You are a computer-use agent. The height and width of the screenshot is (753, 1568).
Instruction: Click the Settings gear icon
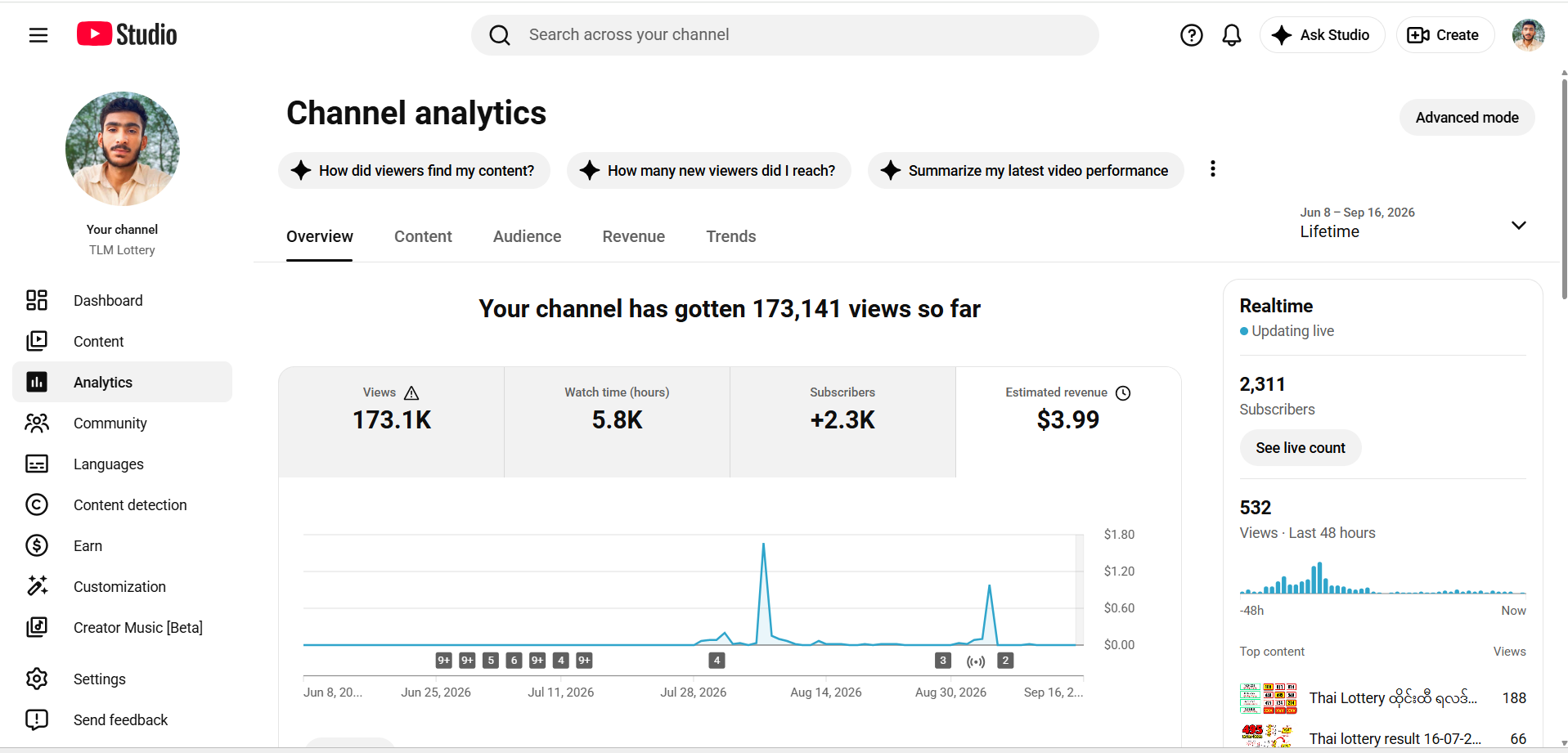[37, 679]
